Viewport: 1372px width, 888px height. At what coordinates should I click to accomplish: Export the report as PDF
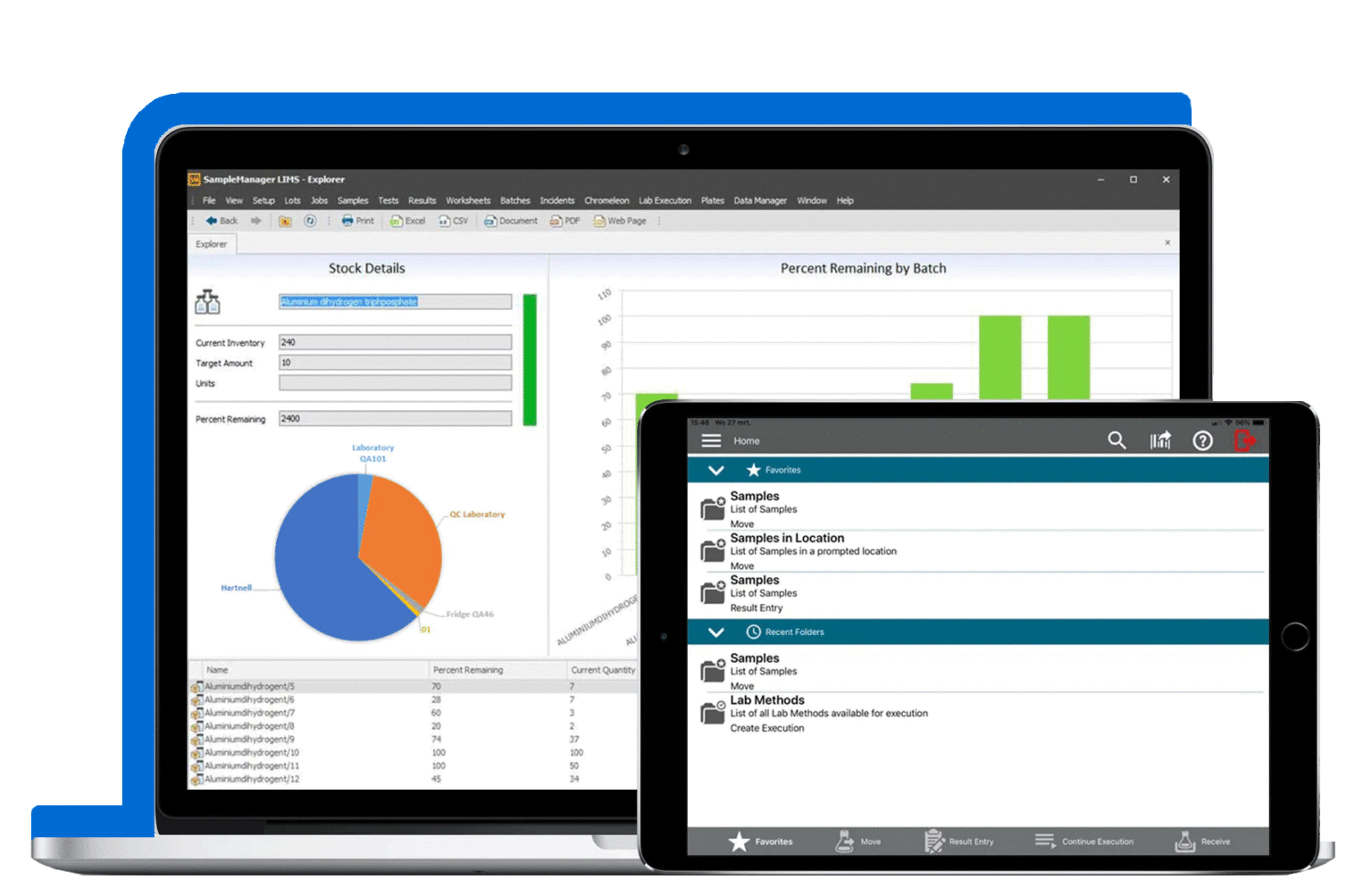(x=565, y=221)
